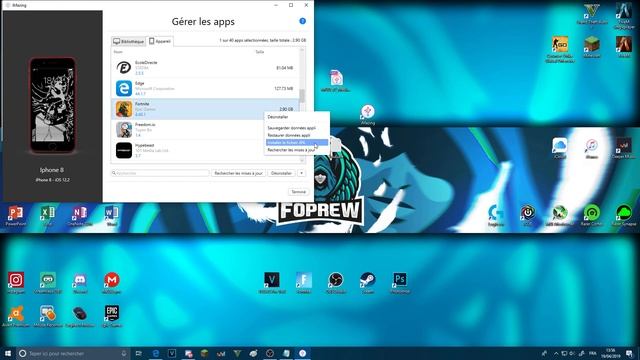Select the Hypebeast app icon

click(x=124, y=150)
